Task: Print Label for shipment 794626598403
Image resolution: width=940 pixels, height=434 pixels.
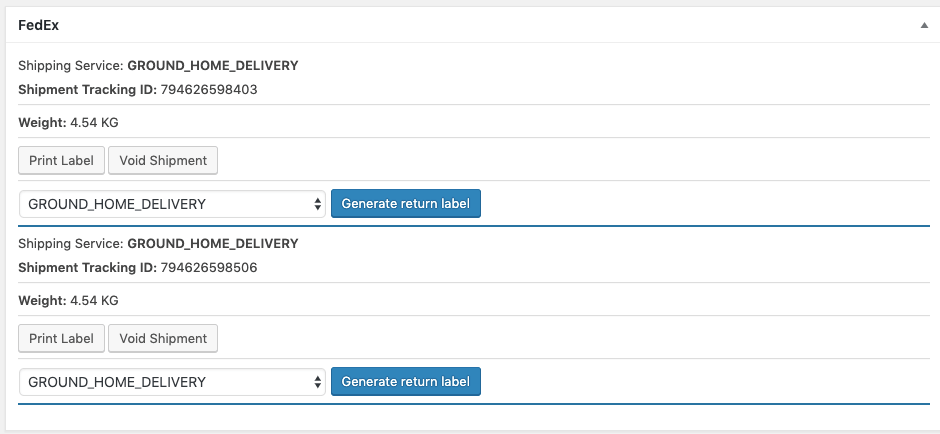Action: (61, 161)
